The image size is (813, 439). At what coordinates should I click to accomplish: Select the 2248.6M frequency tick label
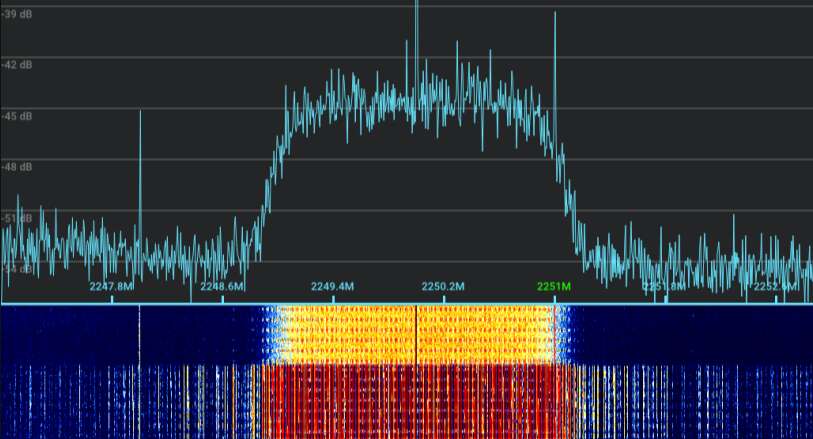click(222, 286)
